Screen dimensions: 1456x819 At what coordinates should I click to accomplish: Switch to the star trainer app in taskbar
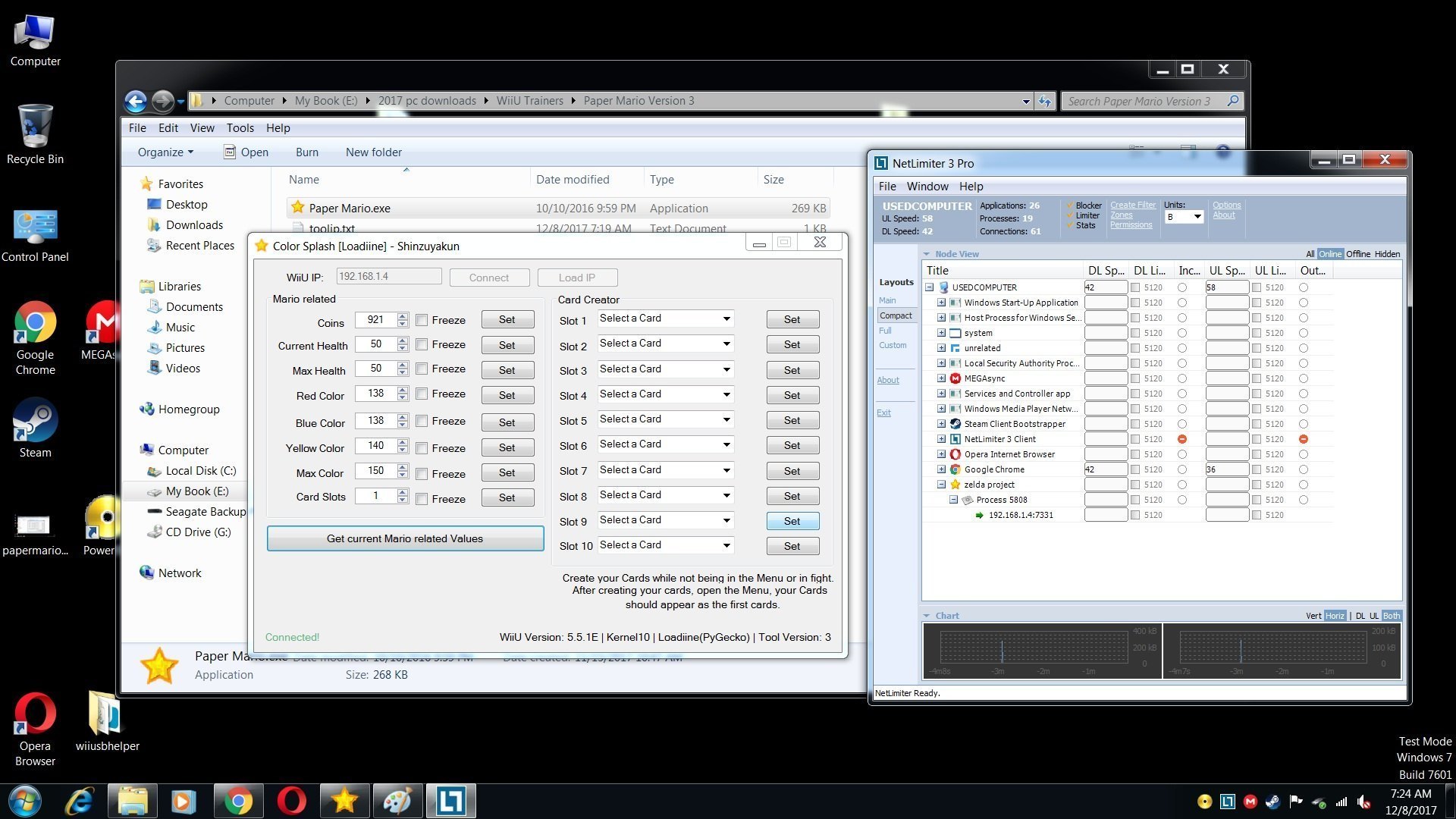(x=344, y=801)
